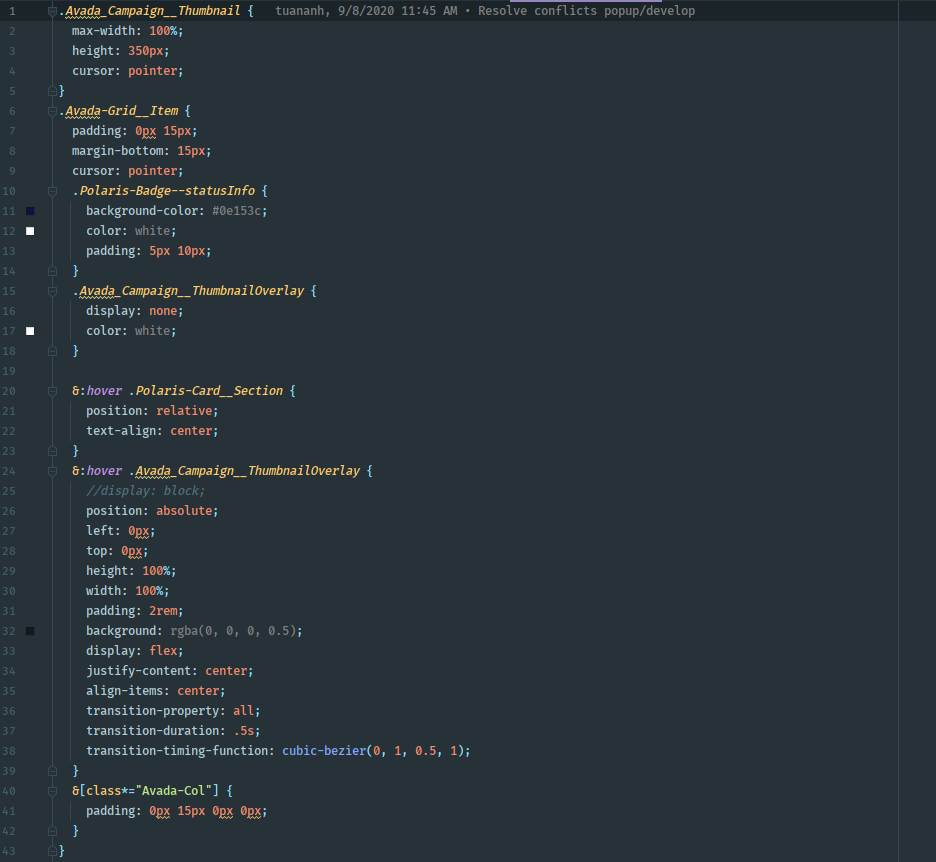Collapse the &:hover .Polaris-Card__Section block

(x=52, y=391)
